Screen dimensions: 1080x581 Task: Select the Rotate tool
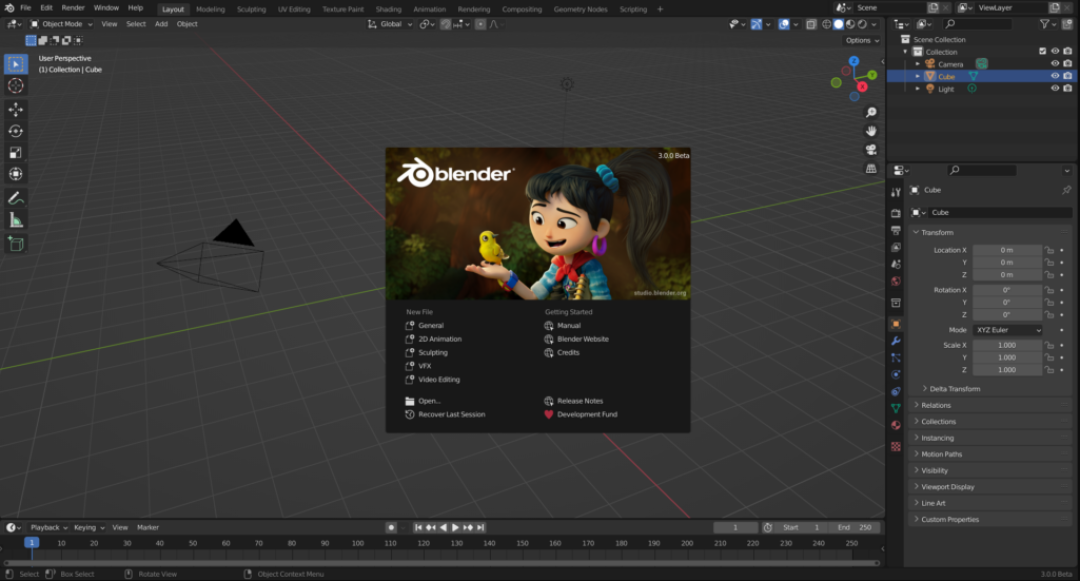16,131
